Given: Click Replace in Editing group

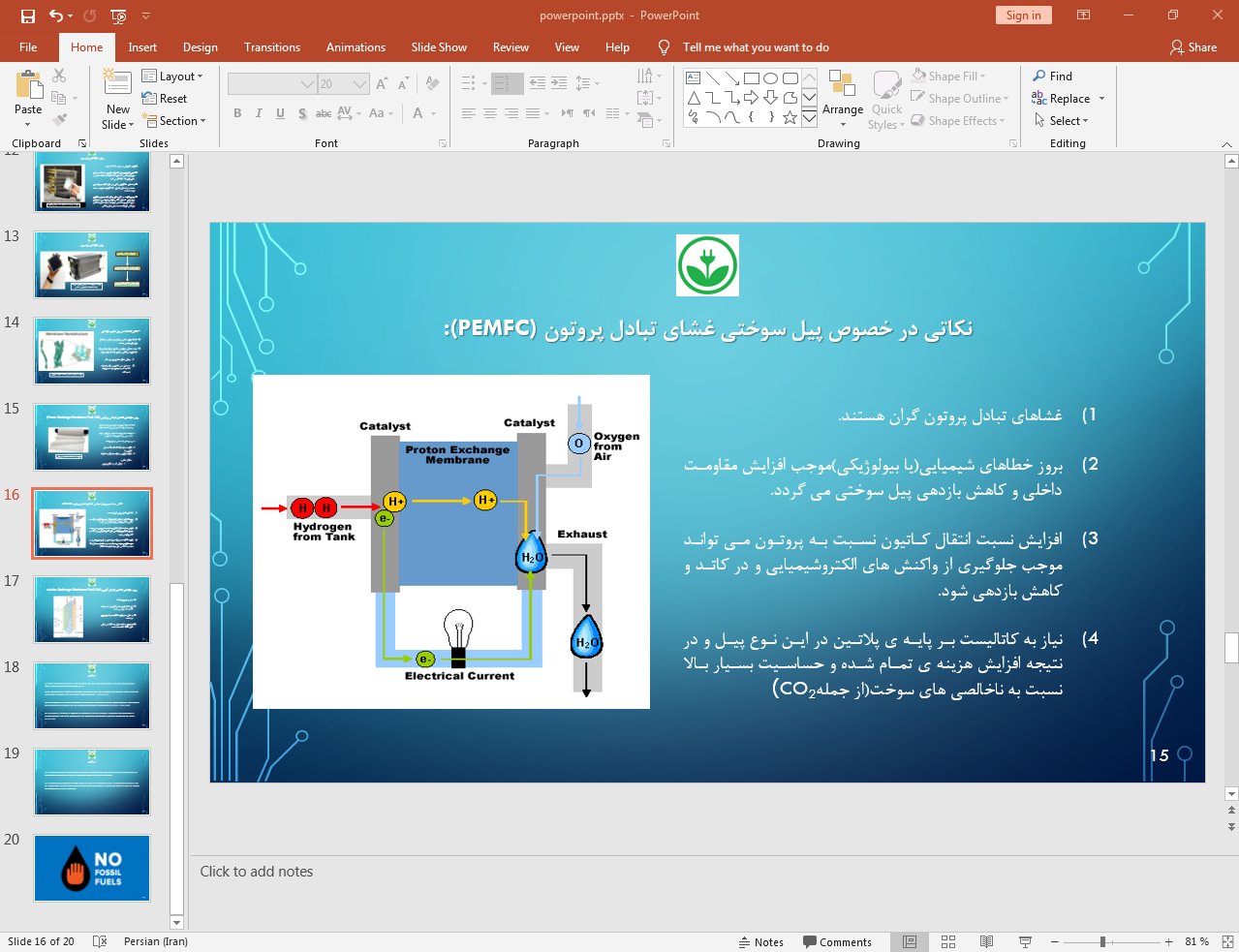Looking at the screenshot, I should (x=1062, y=98).
